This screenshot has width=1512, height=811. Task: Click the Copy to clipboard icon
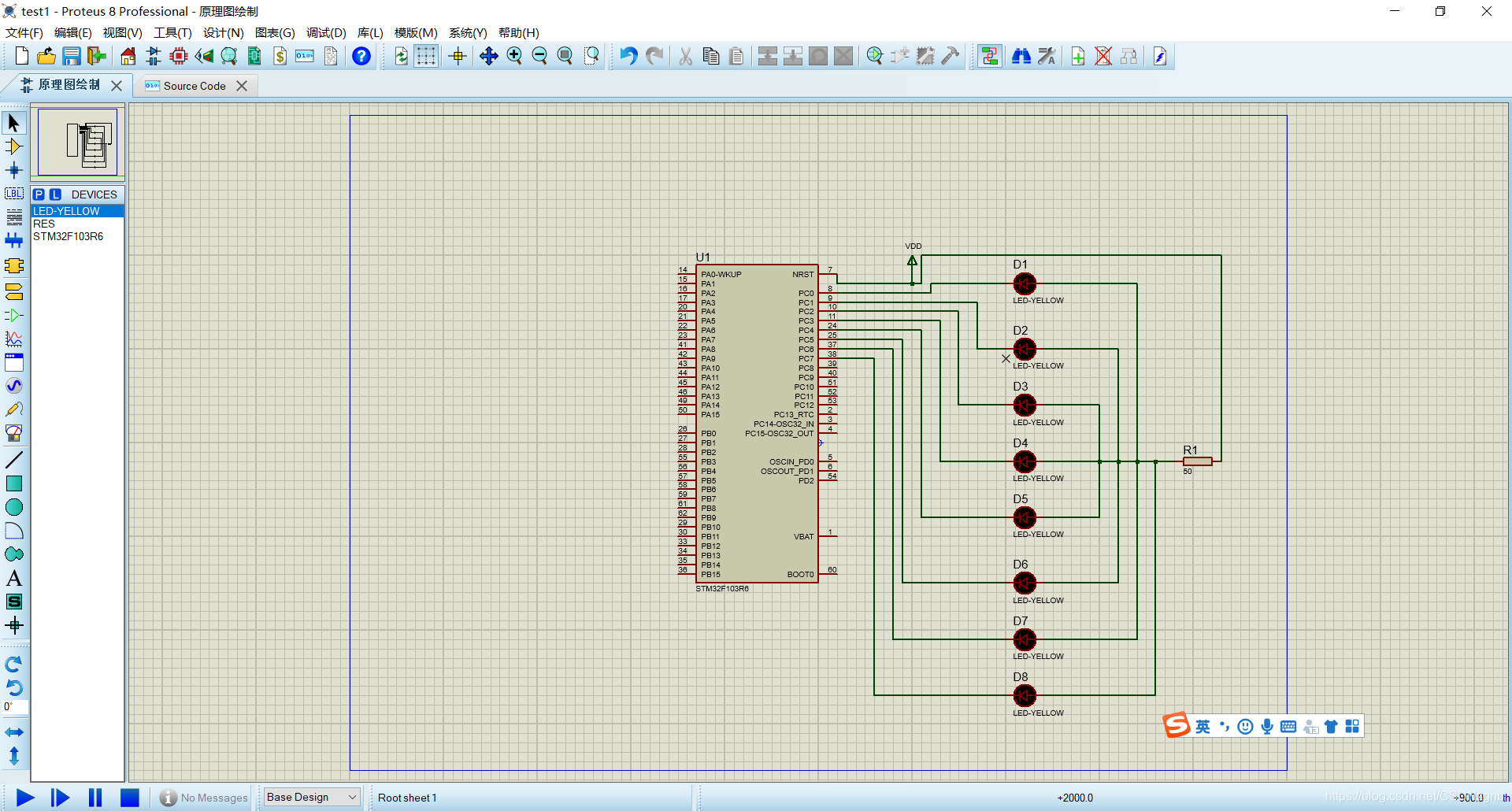711,56
